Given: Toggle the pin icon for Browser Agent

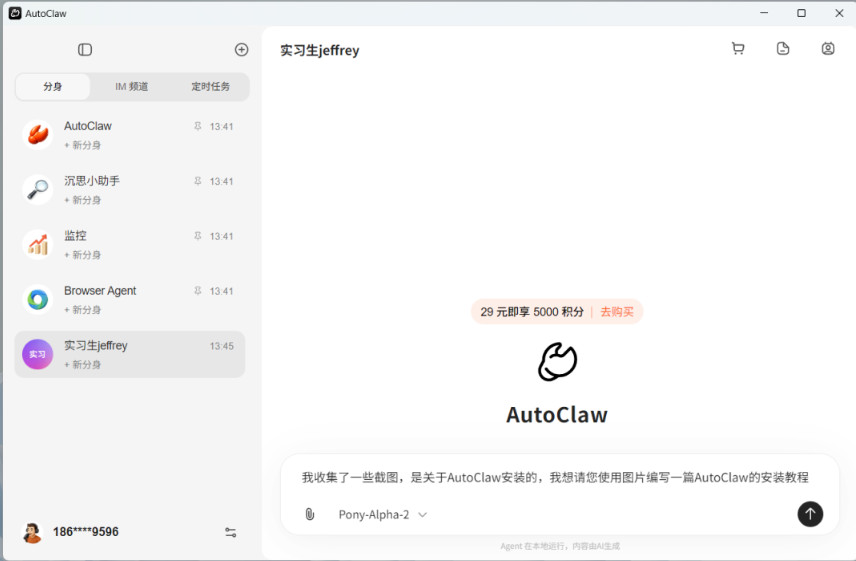Looking at the screenshot, I should click(197, 291).
